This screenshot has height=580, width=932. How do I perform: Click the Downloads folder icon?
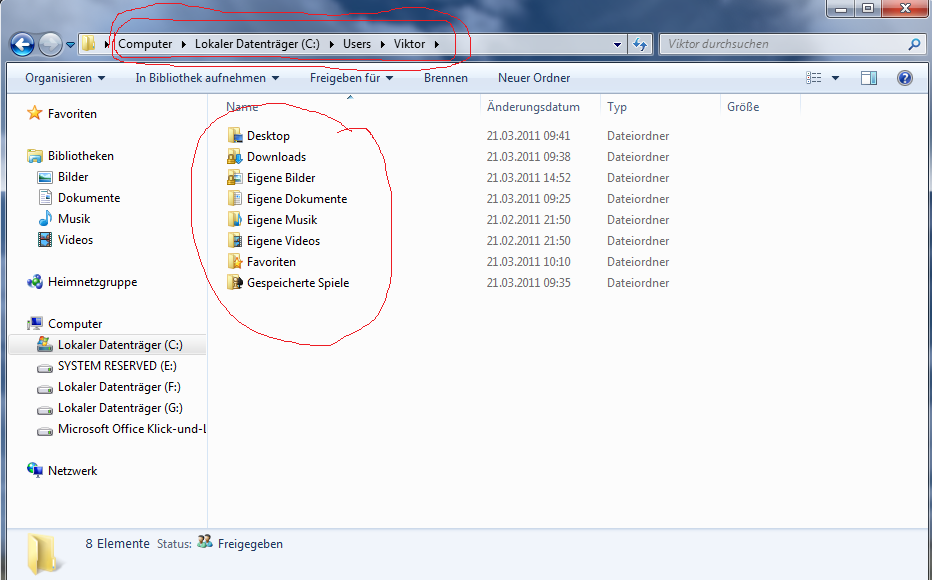point(234,157)
